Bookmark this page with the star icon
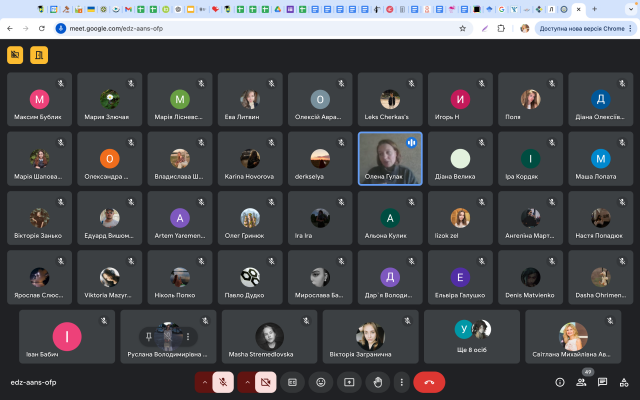 [x=462, y=29]
